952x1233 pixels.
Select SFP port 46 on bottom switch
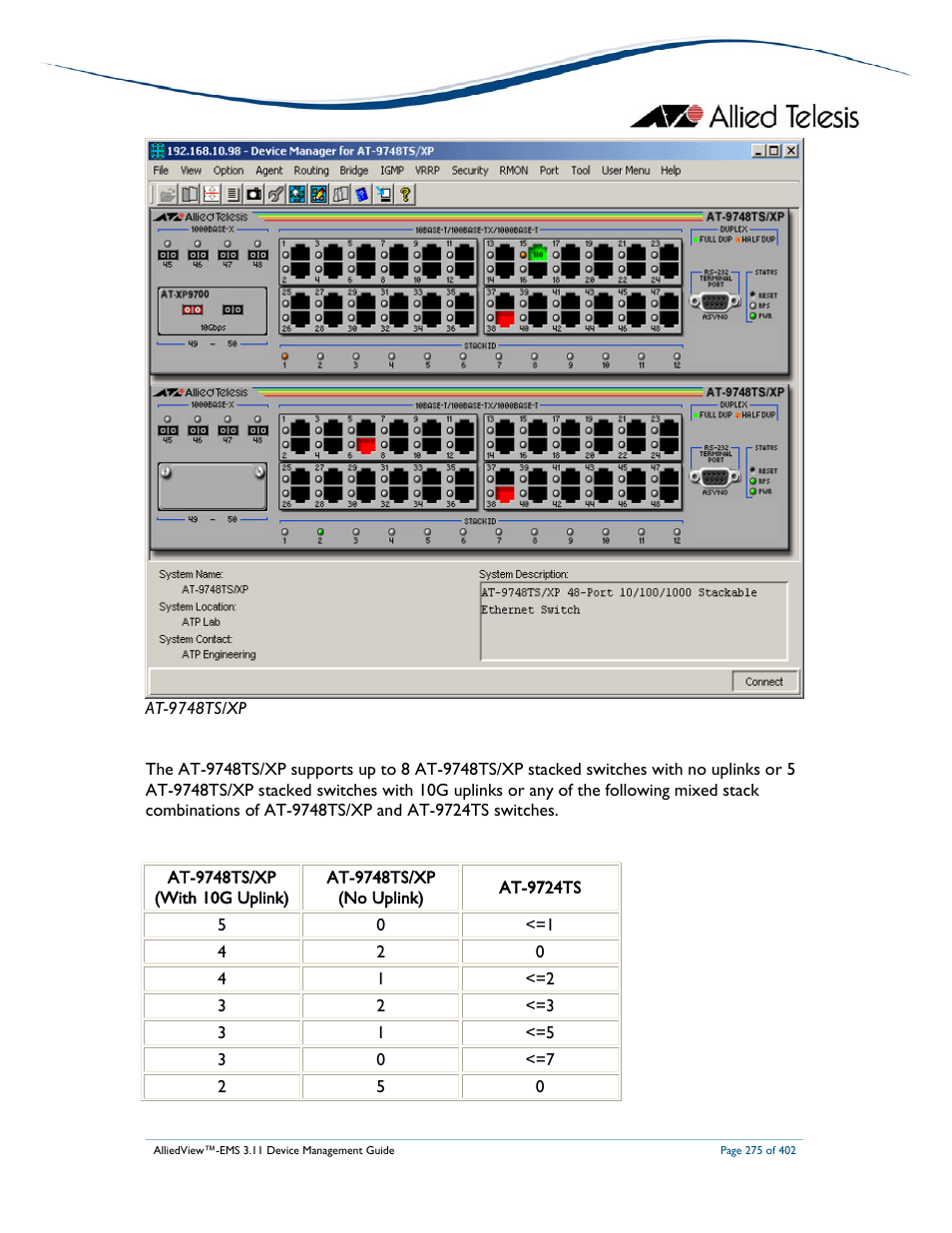(x=198, y=430)
